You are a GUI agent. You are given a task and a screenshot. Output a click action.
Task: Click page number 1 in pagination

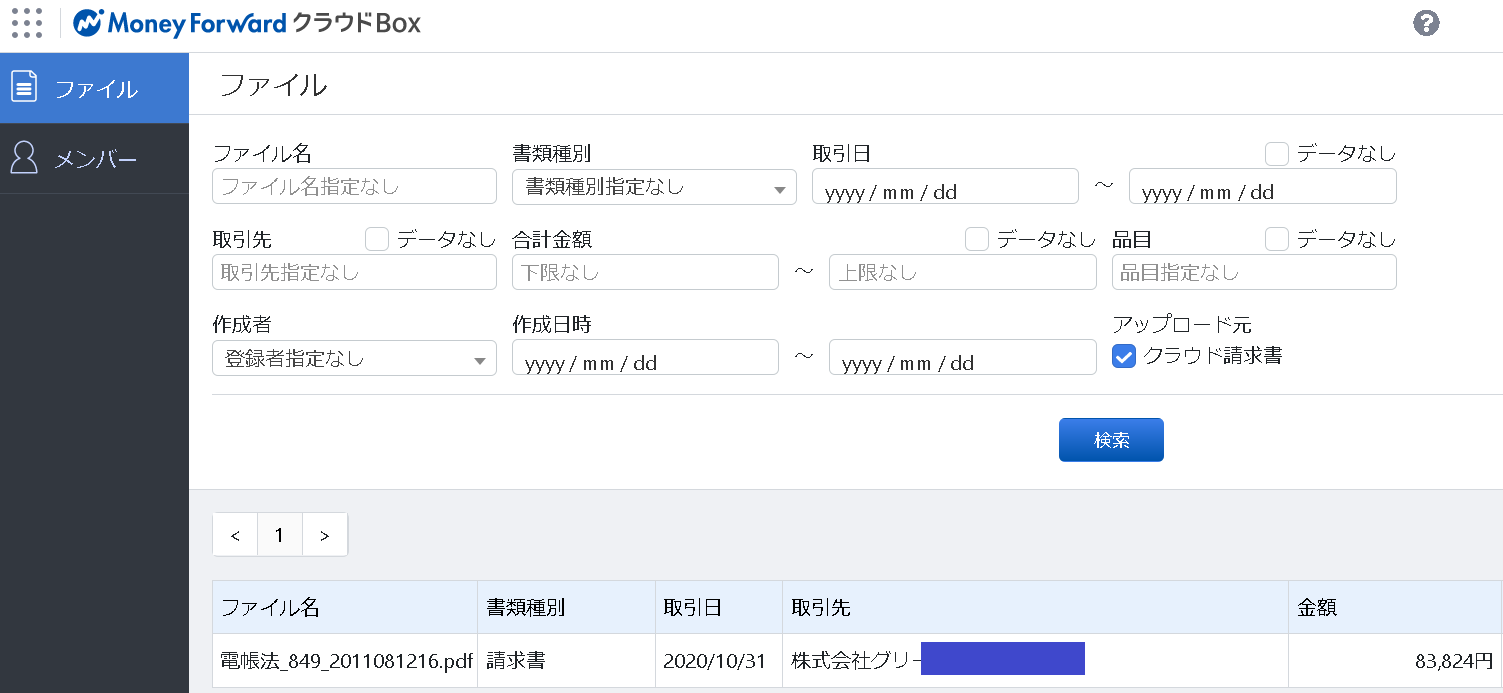pos(279,535)
